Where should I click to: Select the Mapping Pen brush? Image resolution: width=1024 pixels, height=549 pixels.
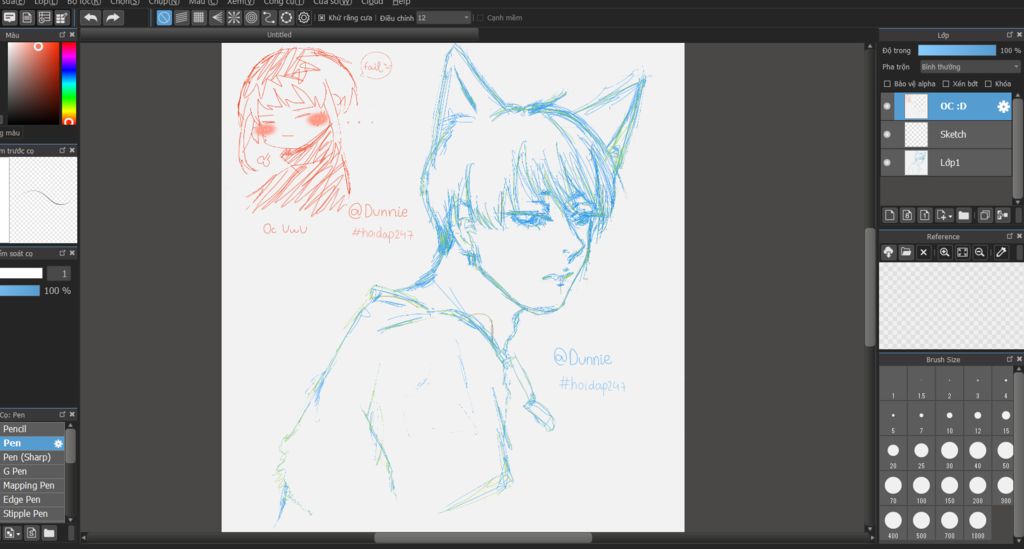[x=32, y=486]
